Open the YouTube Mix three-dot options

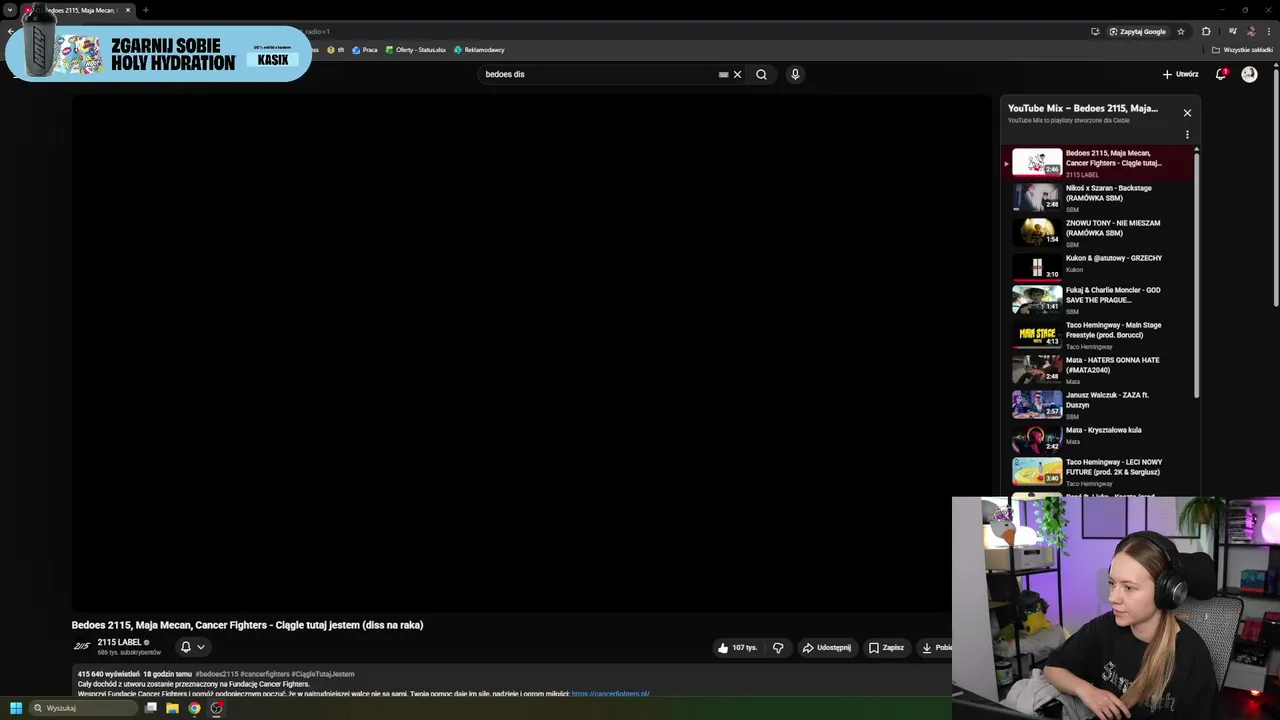click(x=1187, y=135)
